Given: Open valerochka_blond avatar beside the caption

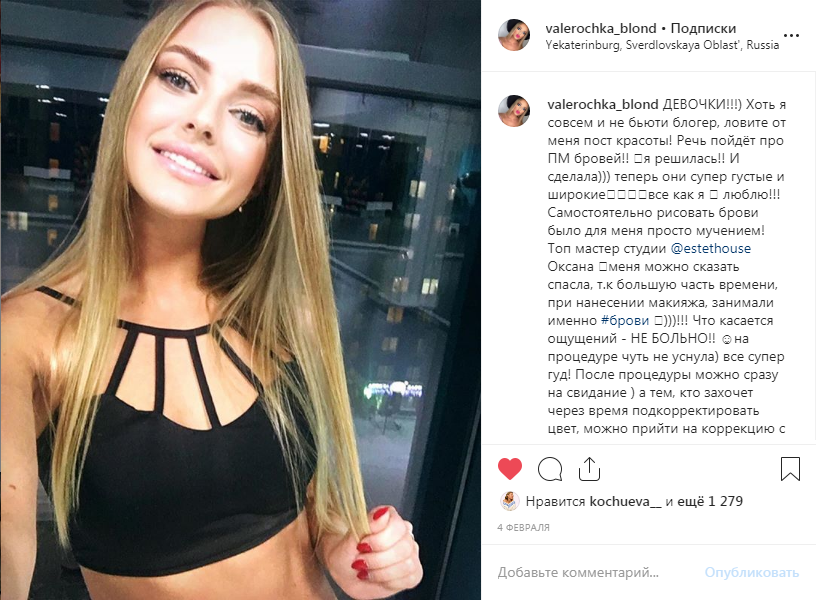Looking at the screenshot, I should tap(514, 111).
